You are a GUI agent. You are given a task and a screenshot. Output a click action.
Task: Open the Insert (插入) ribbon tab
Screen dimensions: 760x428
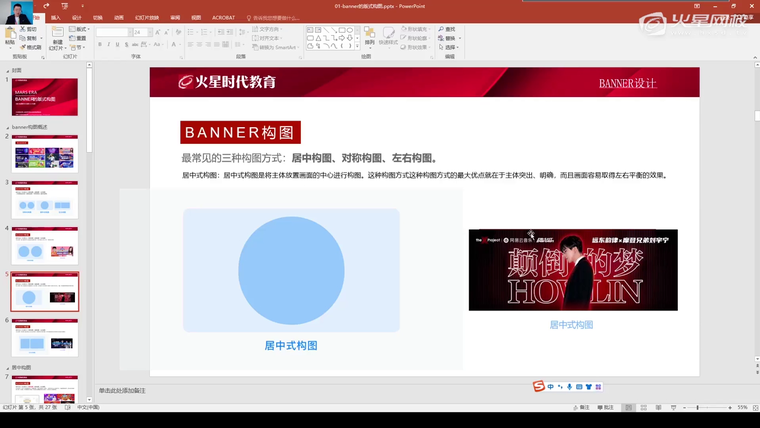coord(55,17)
